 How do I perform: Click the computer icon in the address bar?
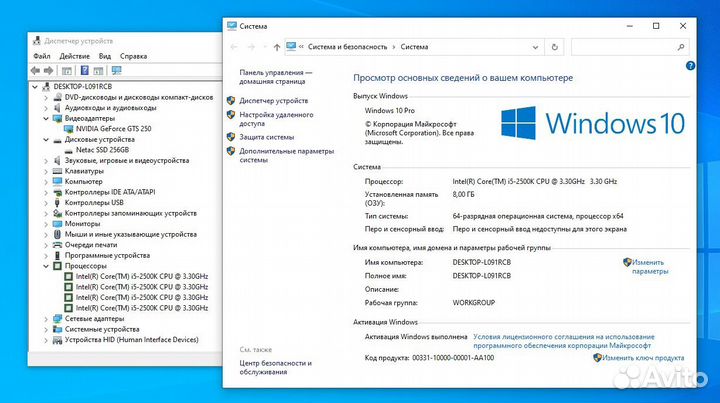(291, 47)
